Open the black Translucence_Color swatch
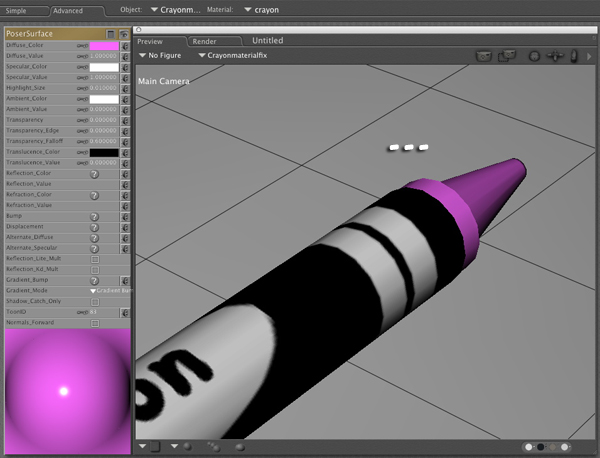The image size is (600, 458). (104, 153)
